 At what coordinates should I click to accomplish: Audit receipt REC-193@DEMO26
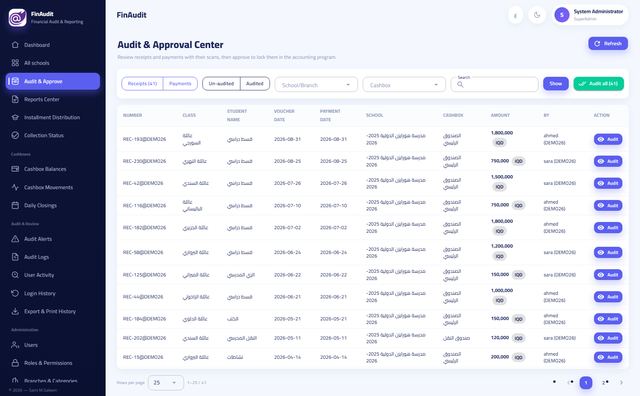click(608, 139)
